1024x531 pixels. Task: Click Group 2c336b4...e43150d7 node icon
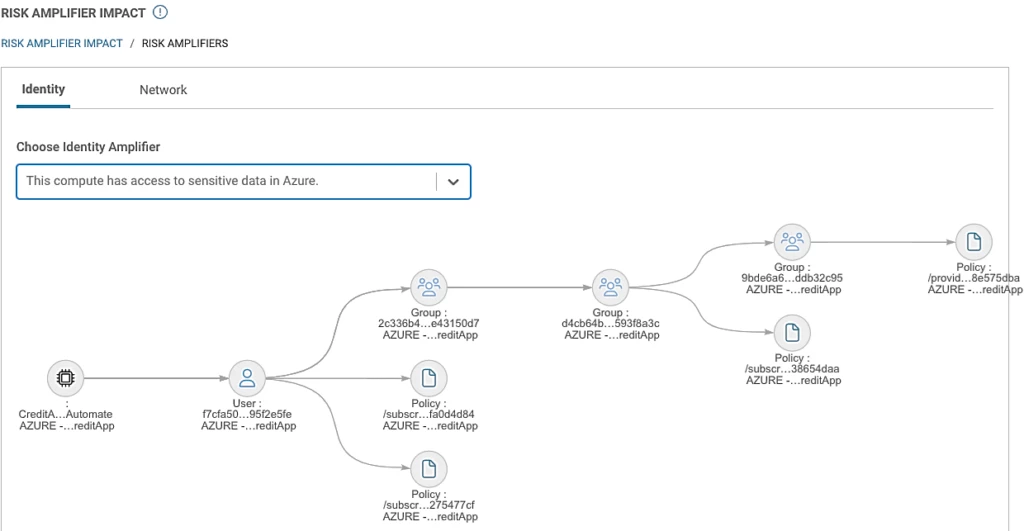tap(429, 287)
